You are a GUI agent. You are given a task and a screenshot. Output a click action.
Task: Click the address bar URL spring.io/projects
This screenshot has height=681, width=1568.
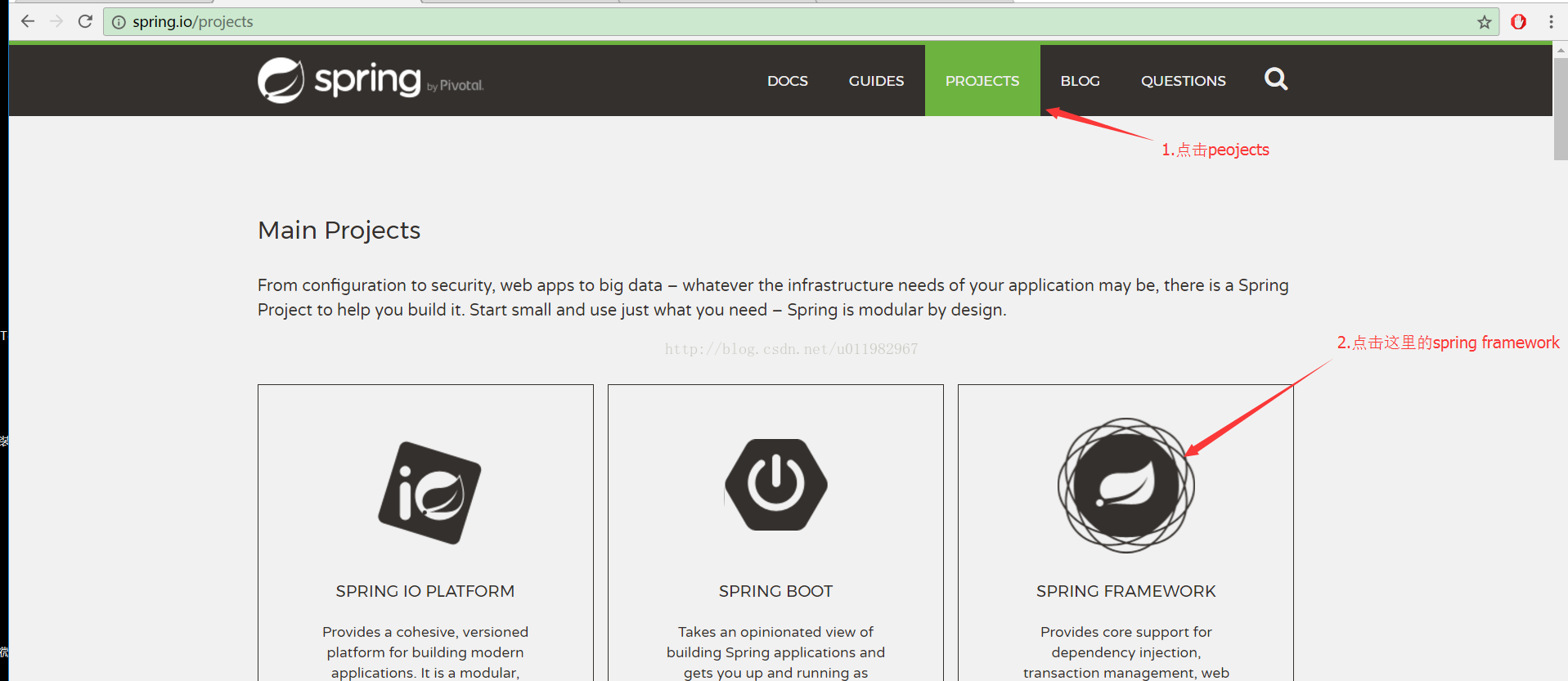193,22
